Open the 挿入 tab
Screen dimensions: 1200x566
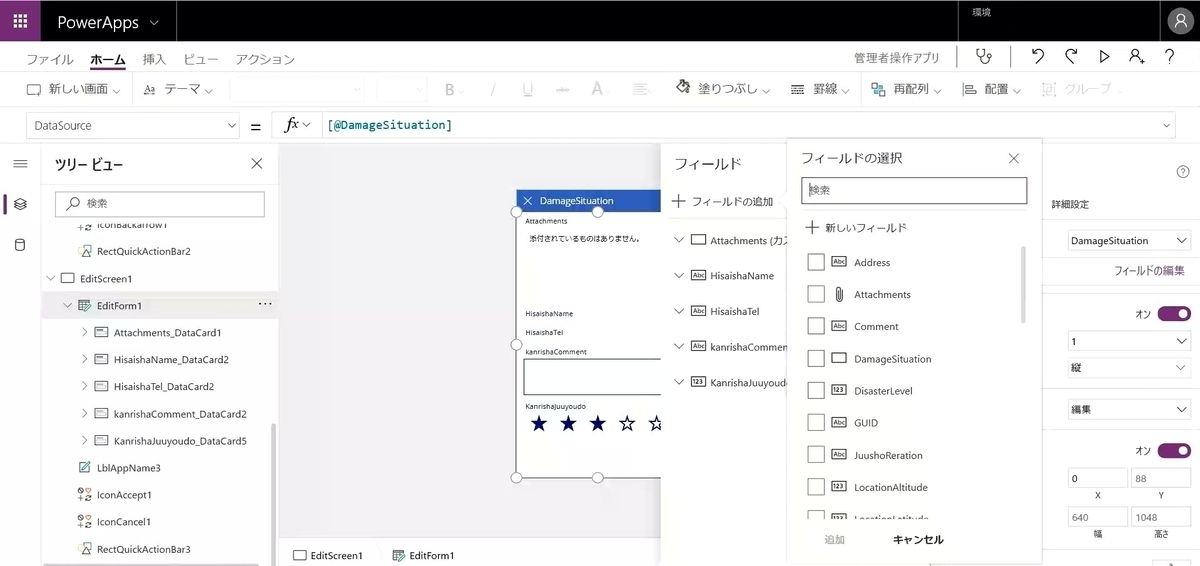click(x=154, y=60)
